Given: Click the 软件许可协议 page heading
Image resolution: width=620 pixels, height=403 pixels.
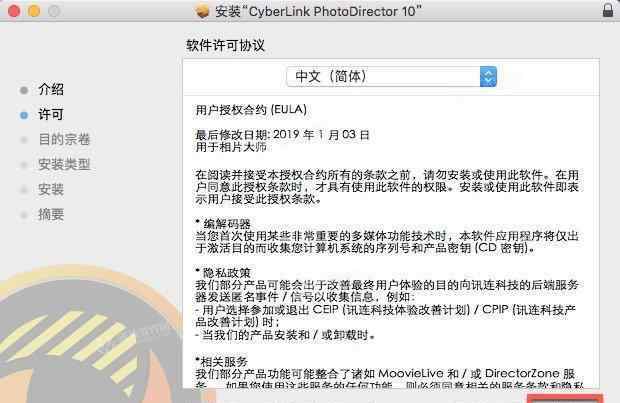Looking at the screenshot, I should [225, 45].
